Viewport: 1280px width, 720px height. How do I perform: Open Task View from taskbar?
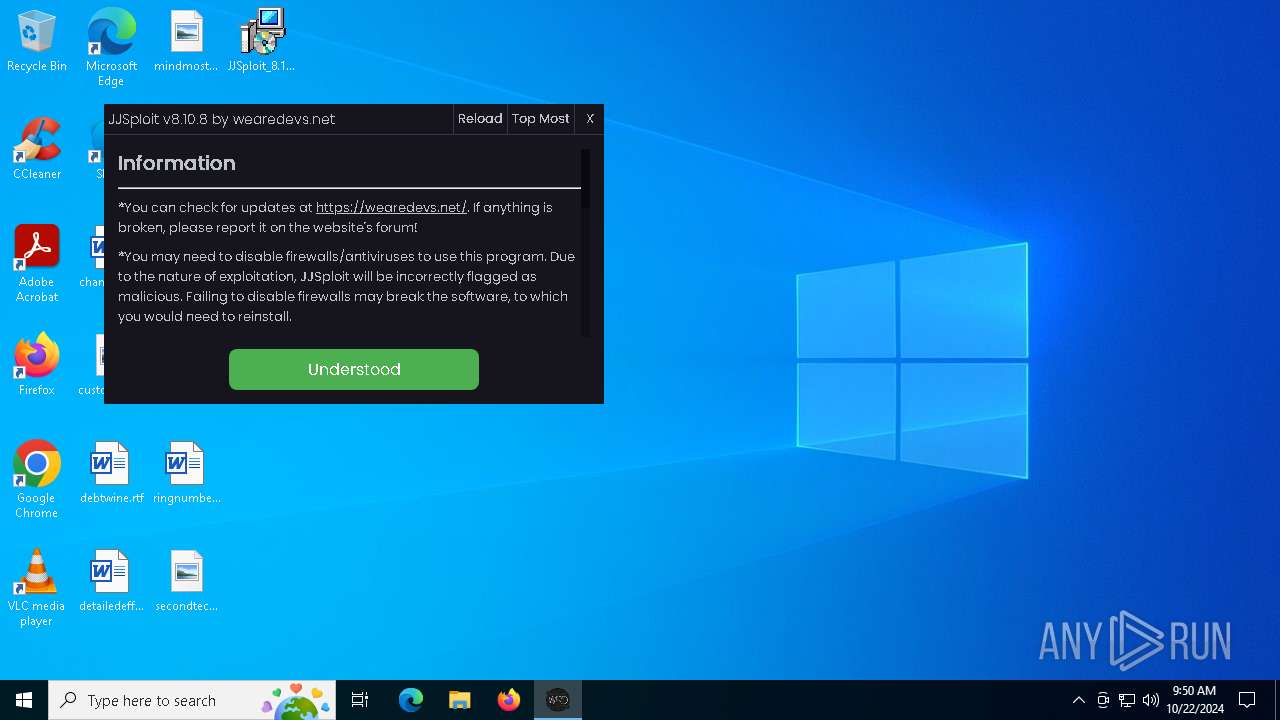[360, 700]
